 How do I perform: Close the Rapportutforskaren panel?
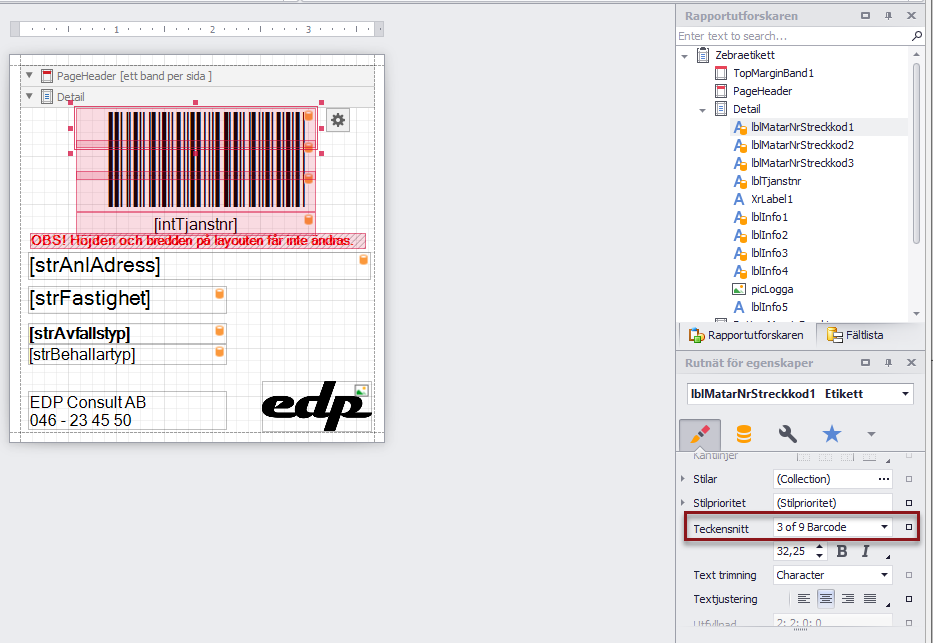click(911, 16)
